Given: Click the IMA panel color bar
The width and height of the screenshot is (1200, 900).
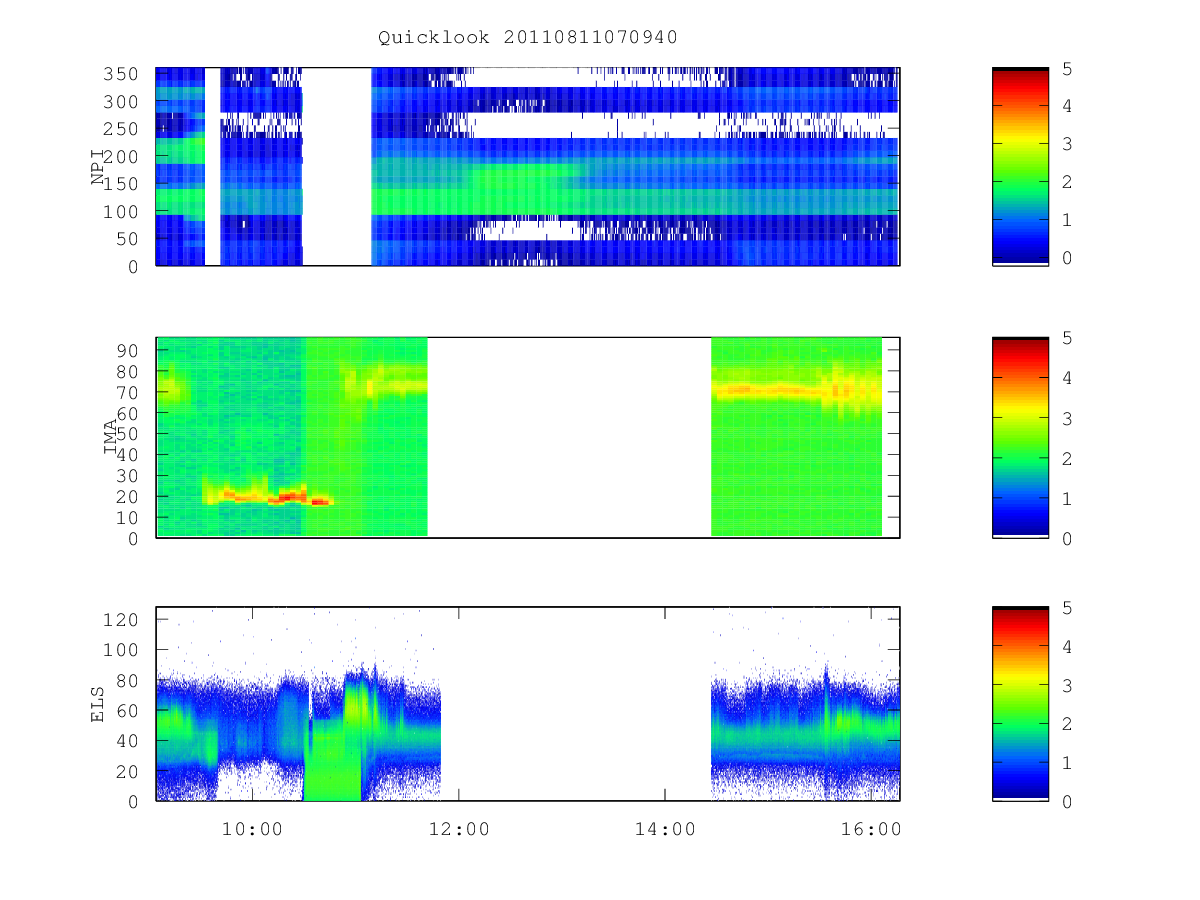Looking at the screenshot, I should [x=1020, y=437].
